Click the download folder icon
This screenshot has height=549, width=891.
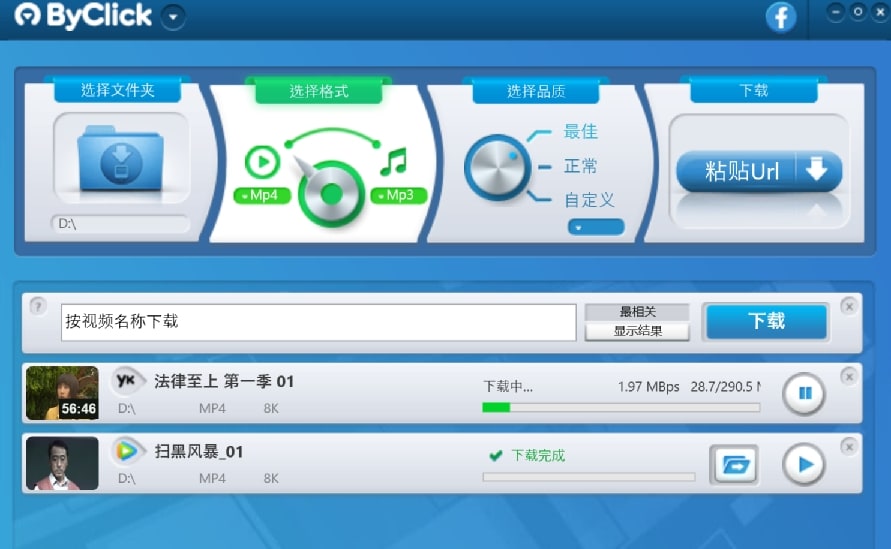coord(121,159)
